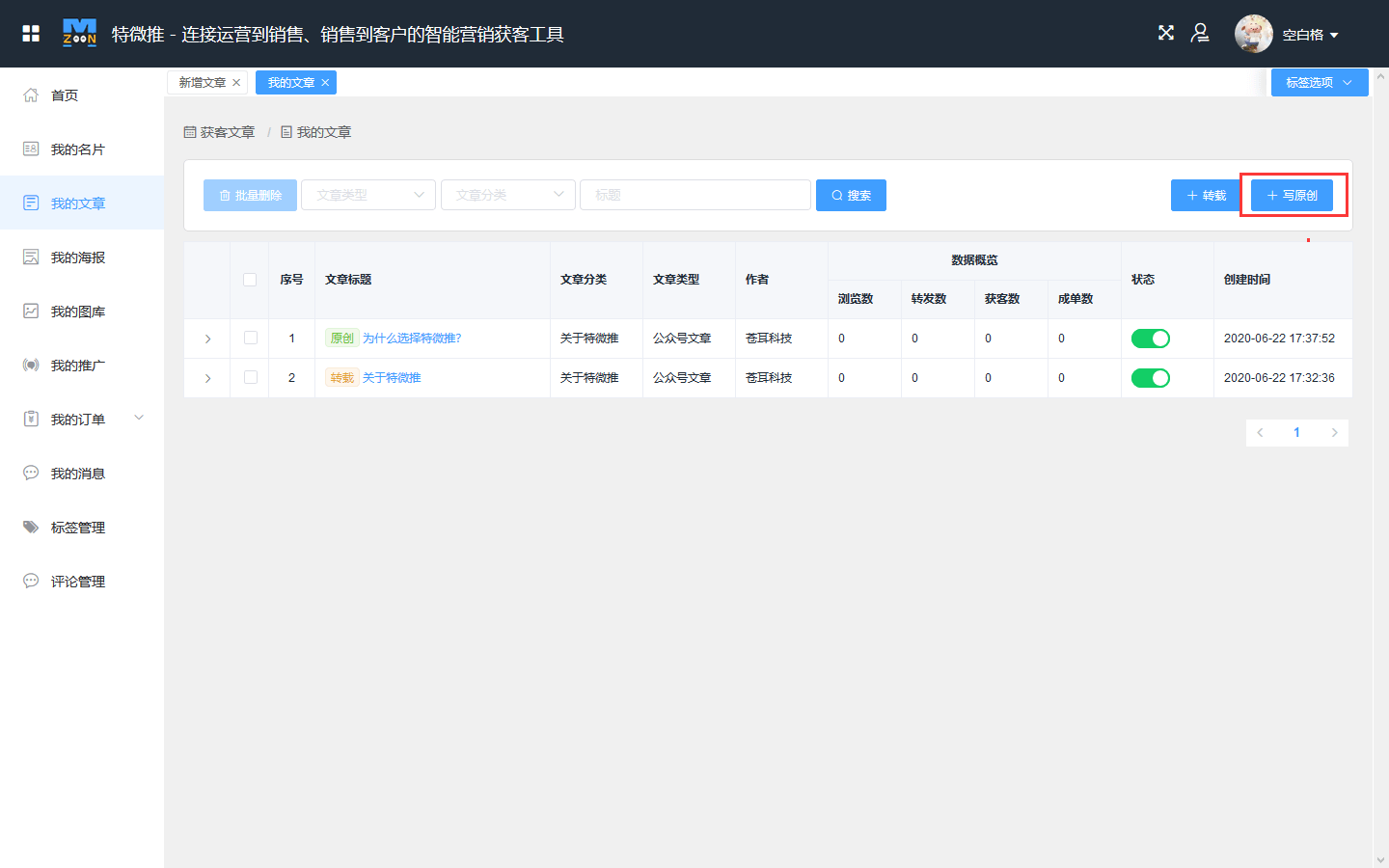Click the 写原创 button

[1292, 195]
